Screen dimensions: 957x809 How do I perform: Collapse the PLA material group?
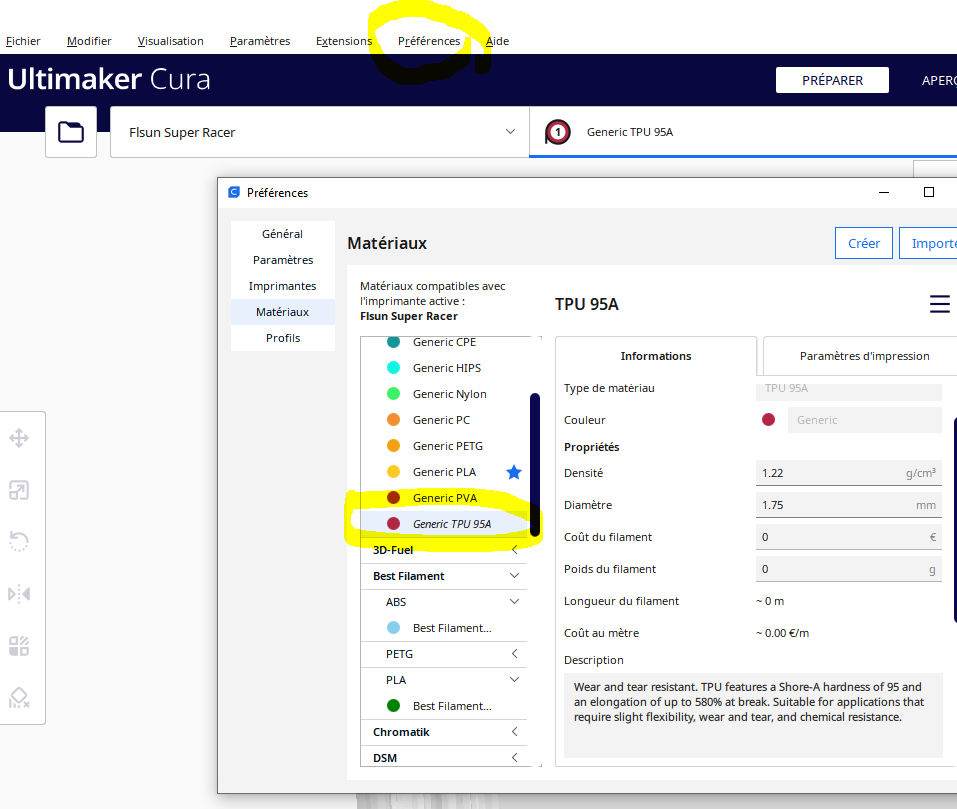[x=444, y=680]
